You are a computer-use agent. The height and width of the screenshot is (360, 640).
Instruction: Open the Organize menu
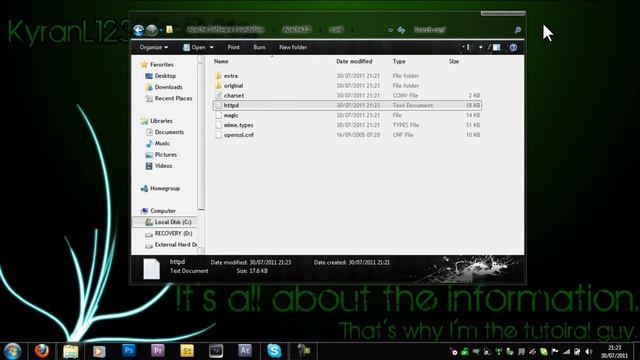pos(153,47)
